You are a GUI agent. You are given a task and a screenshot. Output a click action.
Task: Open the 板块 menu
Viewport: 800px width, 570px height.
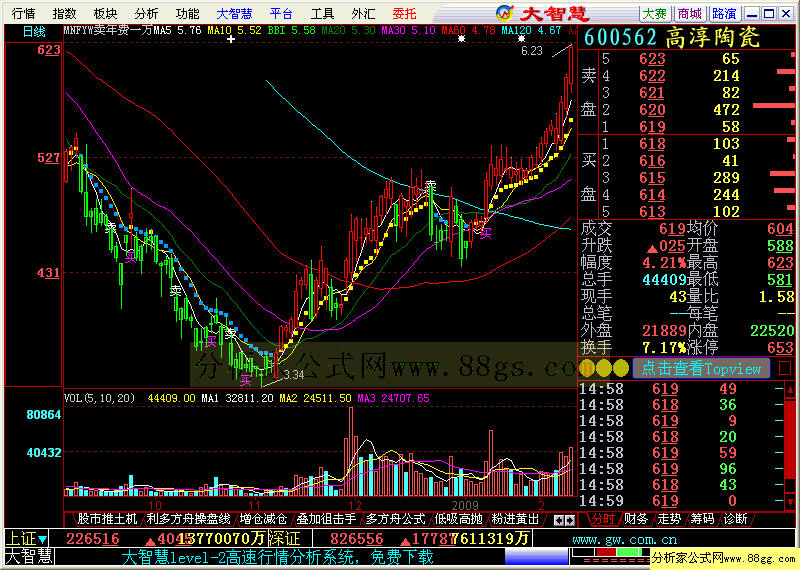tap(105, 13)
